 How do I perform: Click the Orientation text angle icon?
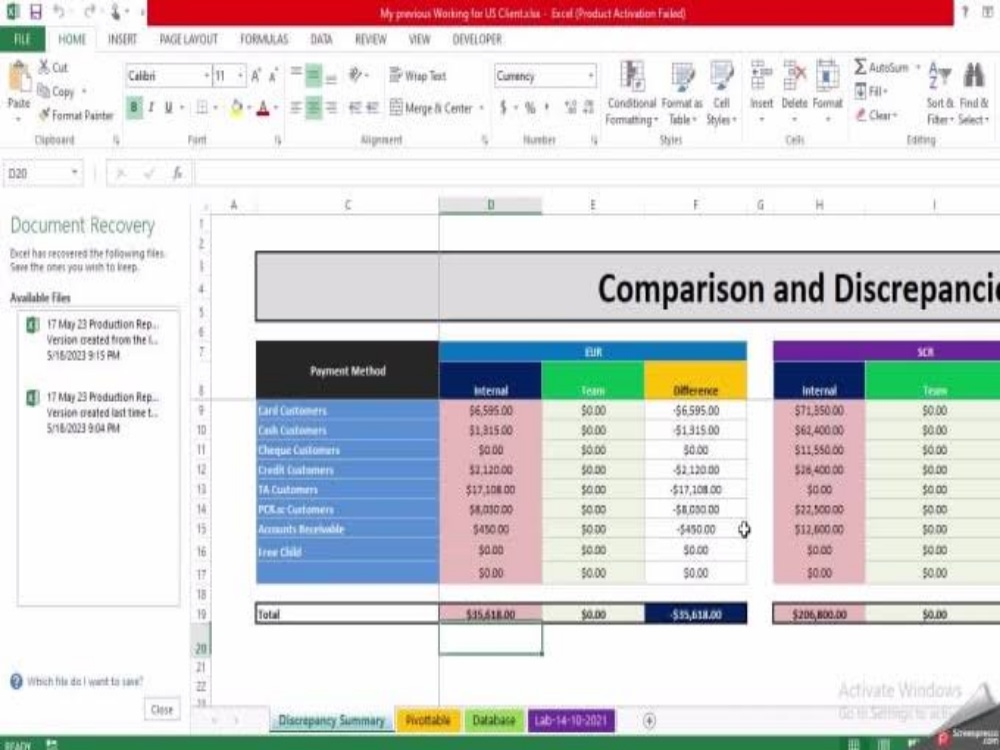tap(356, 75)
